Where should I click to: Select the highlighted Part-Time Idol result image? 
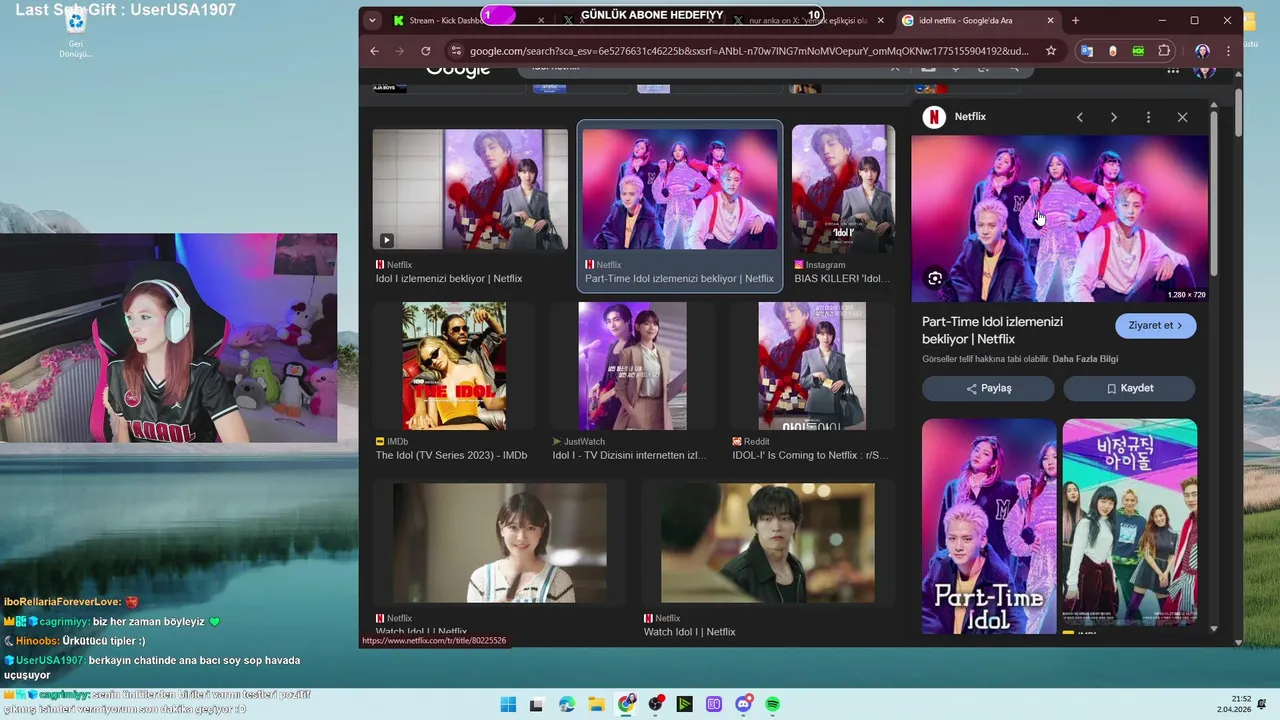coord(680,188)
